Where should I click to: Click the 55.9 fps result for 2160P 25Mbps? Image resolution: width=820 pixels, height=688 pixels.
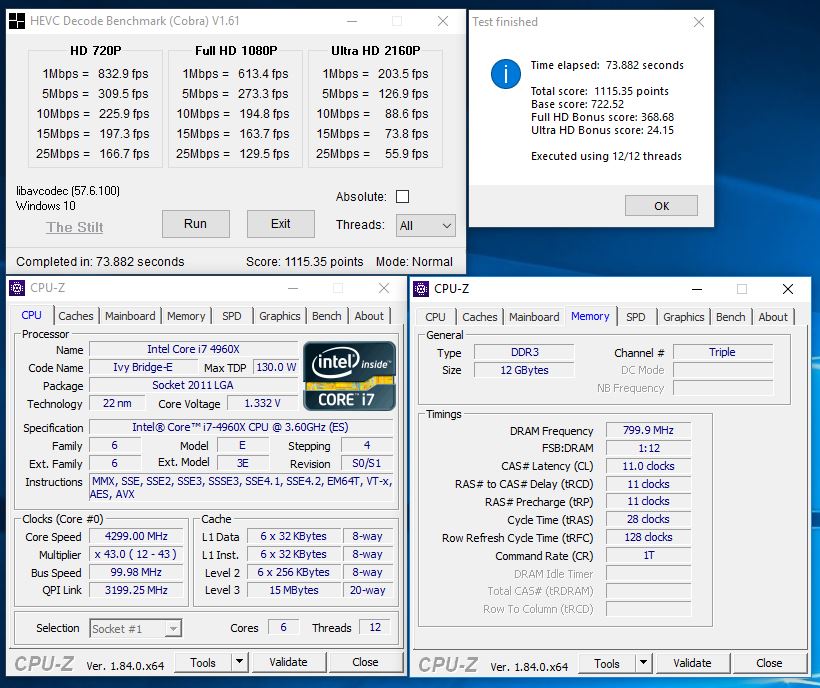[x=407, y=154]
